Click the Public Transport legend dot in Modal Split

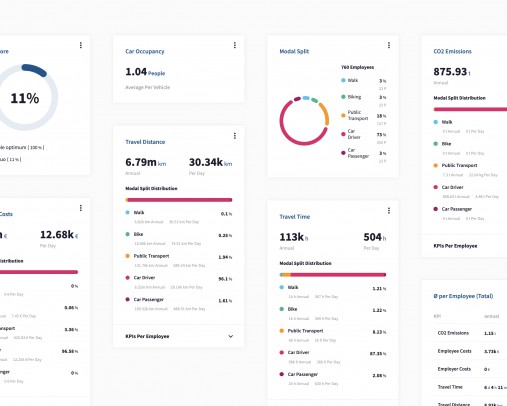pos(343,115)
